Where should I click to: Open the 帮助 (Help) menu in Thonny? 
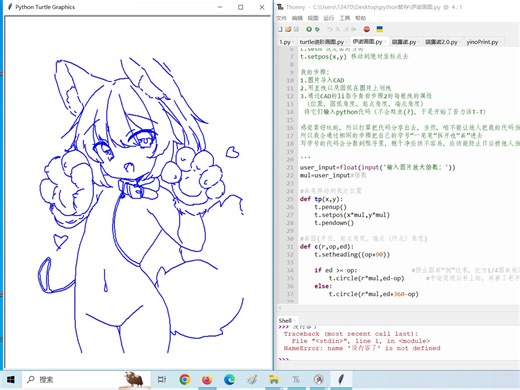click(x=361, y=18)
